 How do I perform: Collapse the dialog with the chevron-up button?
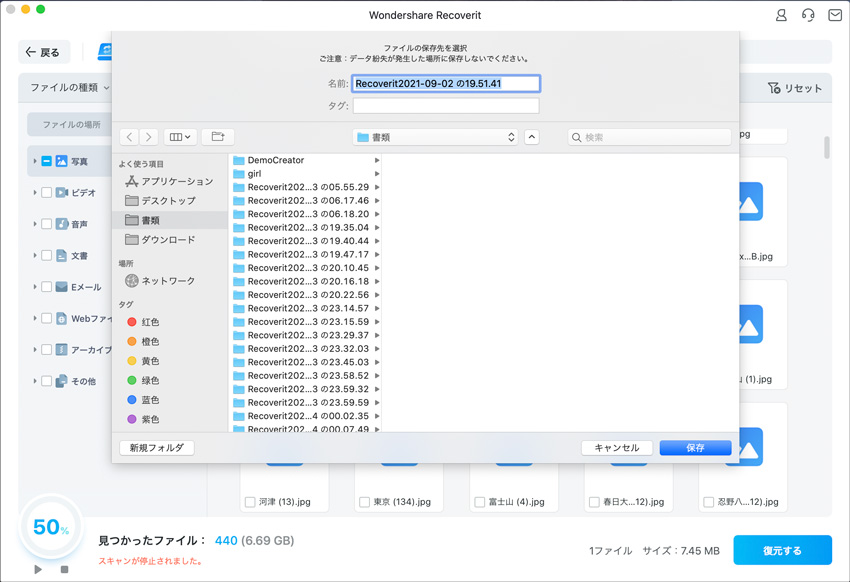pos(532,137)
